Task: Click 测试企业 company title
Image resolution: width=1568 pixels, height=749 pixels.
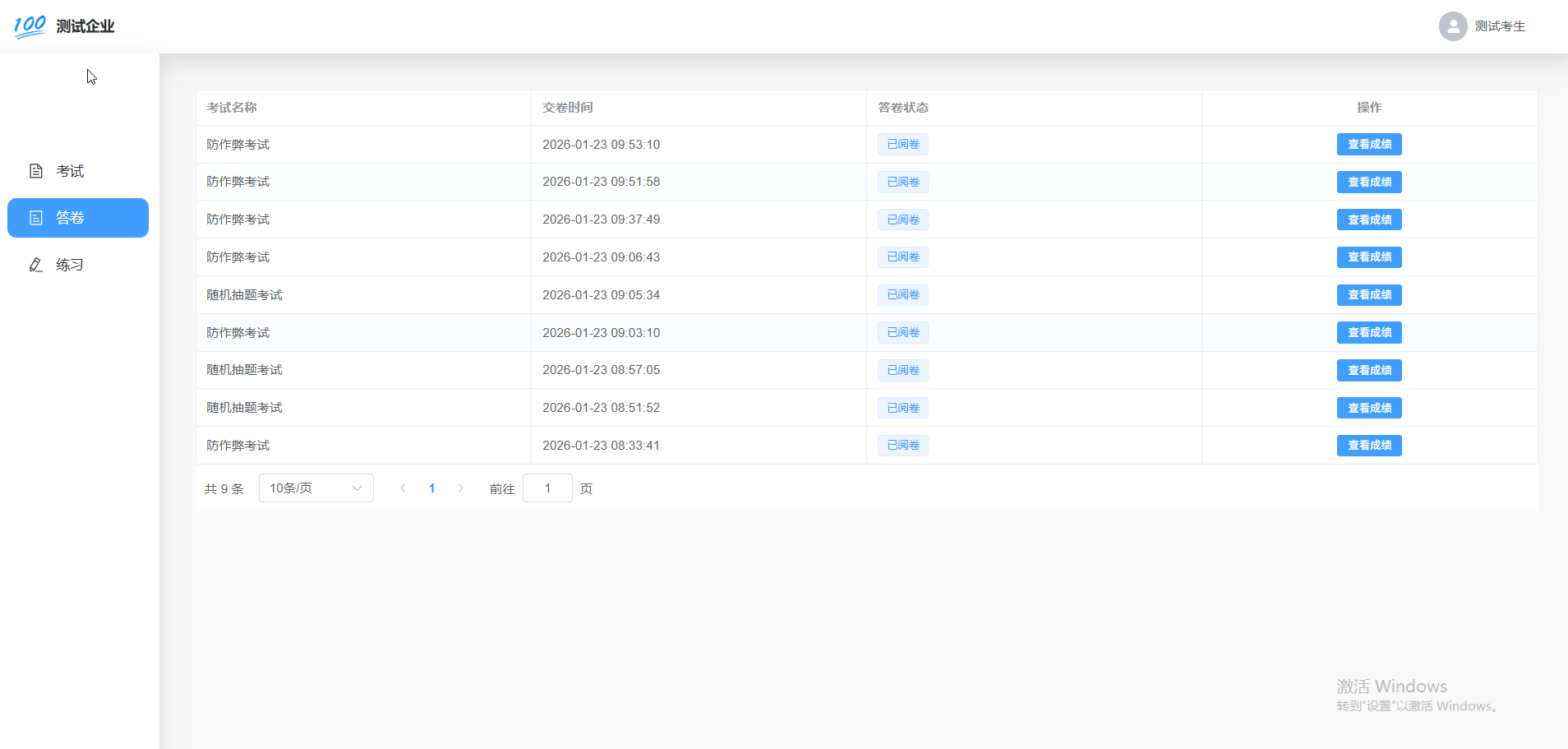Action: [x=85, y=26]
